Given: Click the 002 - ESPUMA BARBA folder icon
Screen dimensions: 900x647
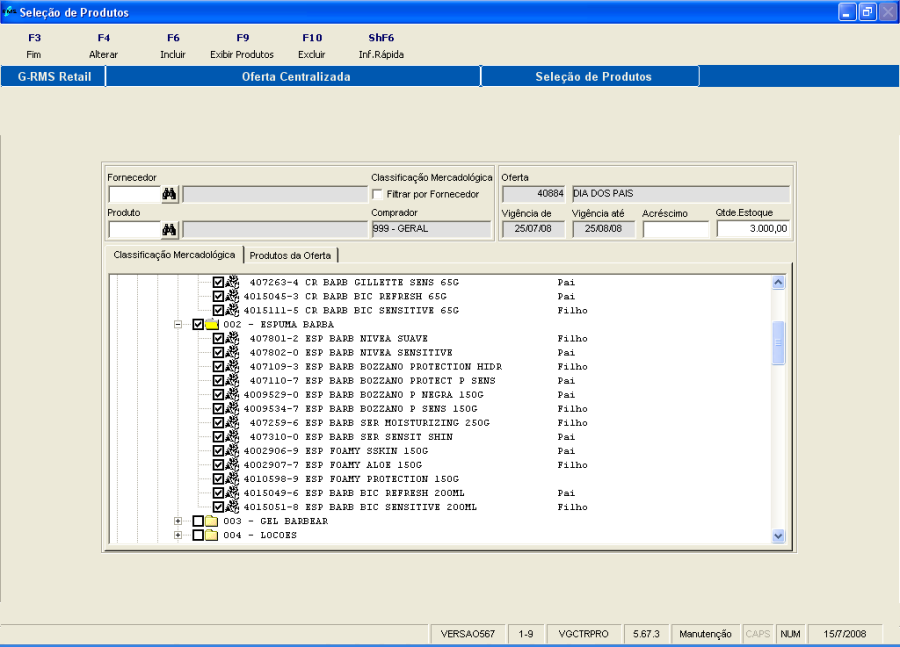Looking at the screenshot, I should pyautogui.click(x=212, y=324).
